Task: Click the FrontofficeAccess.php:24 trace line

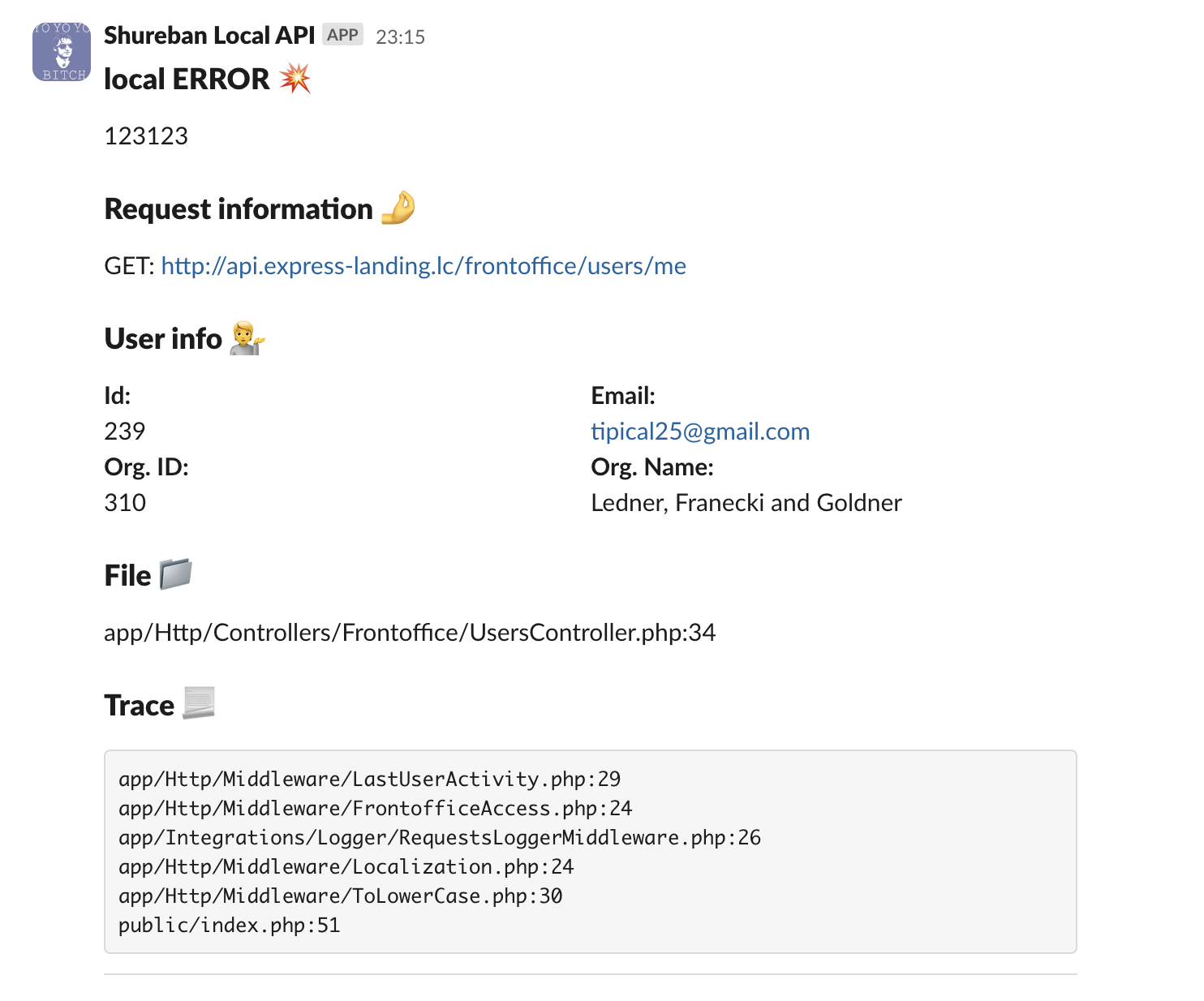Action: click(375, 809)
